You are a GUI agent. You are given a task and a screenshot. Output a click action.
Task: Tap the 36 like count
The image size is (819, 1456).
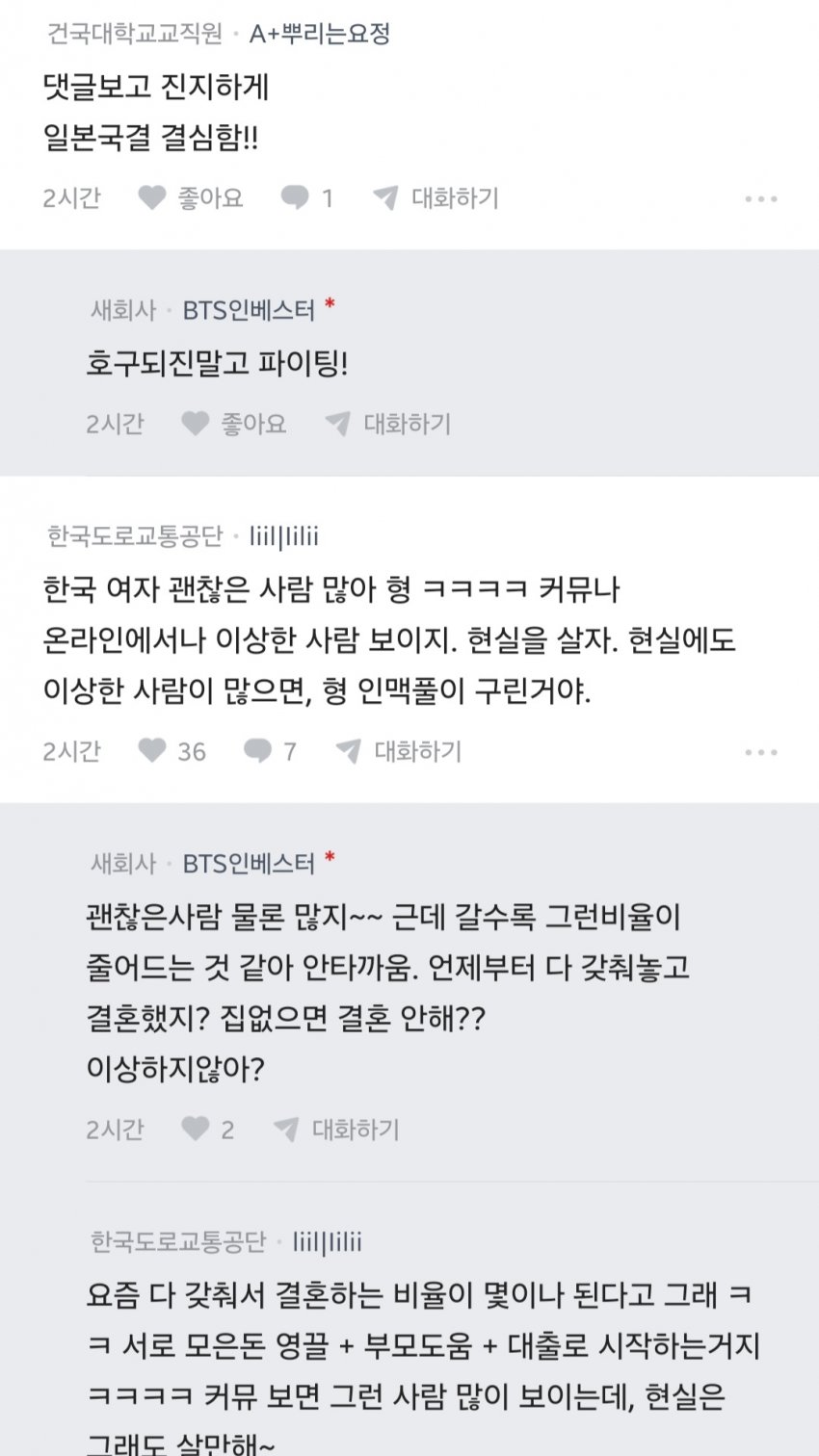click(x=192, y=751)
